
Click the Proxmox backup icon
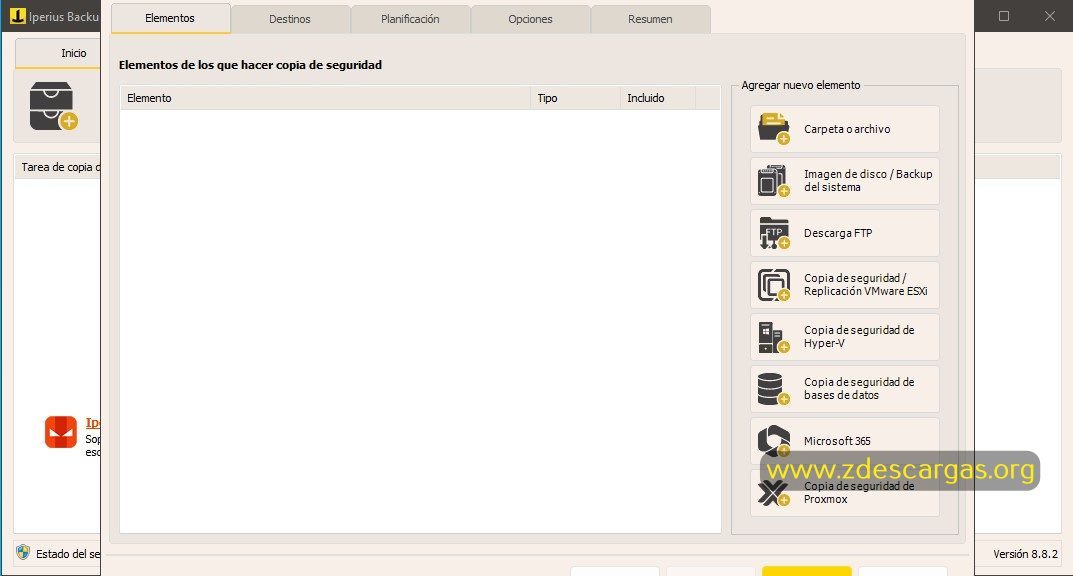click(x=773, y=493)
